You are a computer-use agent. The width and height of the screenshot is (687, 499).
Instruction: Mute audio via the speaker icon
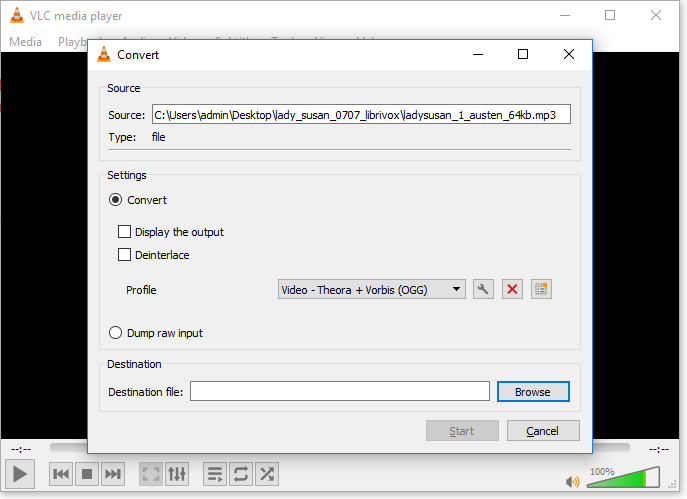pyautogui.click(x=573, y=481)
